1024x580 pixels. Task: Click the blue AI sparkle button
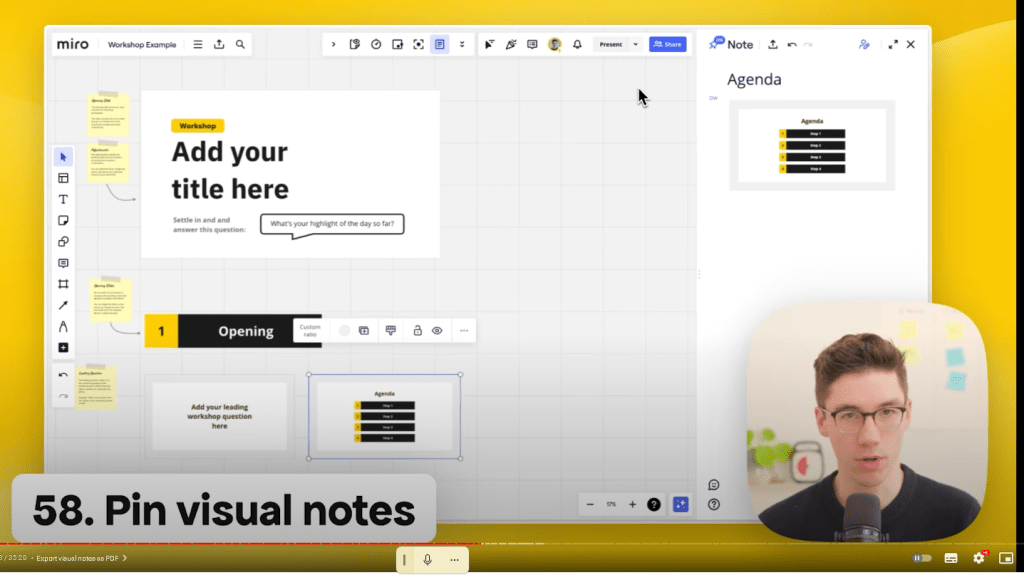pyautogui.click(x=680, y=504)
